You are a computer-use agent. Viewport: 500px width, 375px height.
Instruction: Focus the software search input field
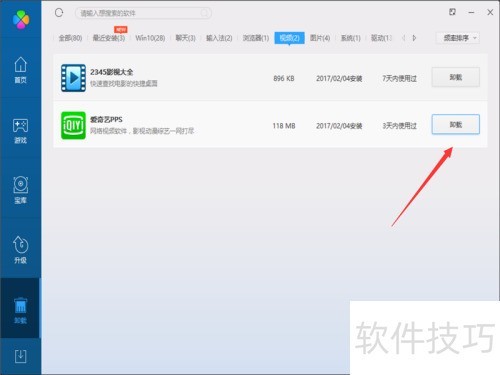point(143,13)
